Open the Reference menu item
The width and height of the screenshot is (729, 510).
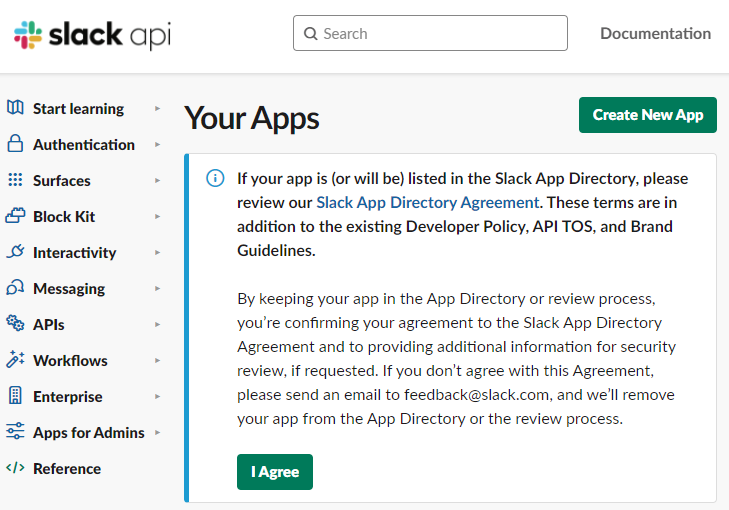67,469
